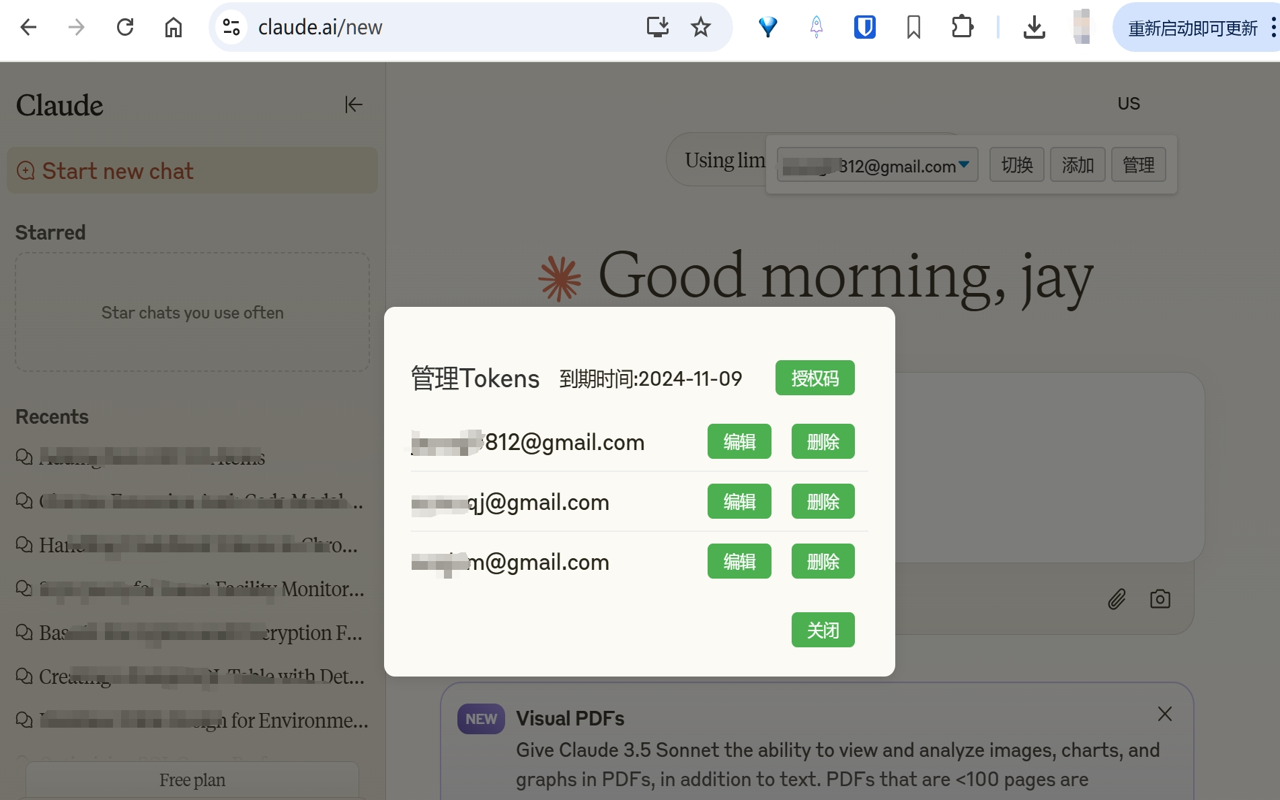The image size is (1280, 800).
Task: Open the rocket extension icon
Action: [816, 27]
